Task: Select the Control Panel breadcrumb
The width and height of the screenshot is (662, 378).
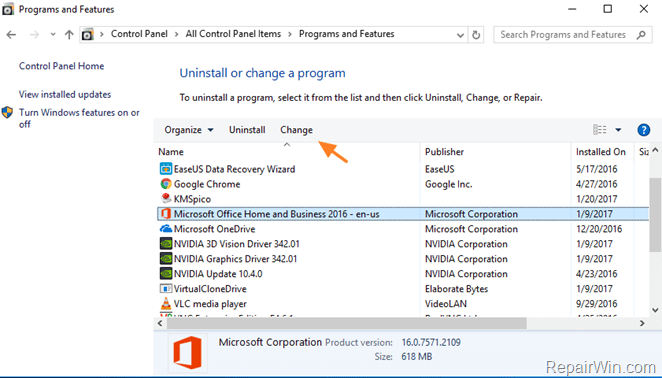Action: tap(139, 34)
